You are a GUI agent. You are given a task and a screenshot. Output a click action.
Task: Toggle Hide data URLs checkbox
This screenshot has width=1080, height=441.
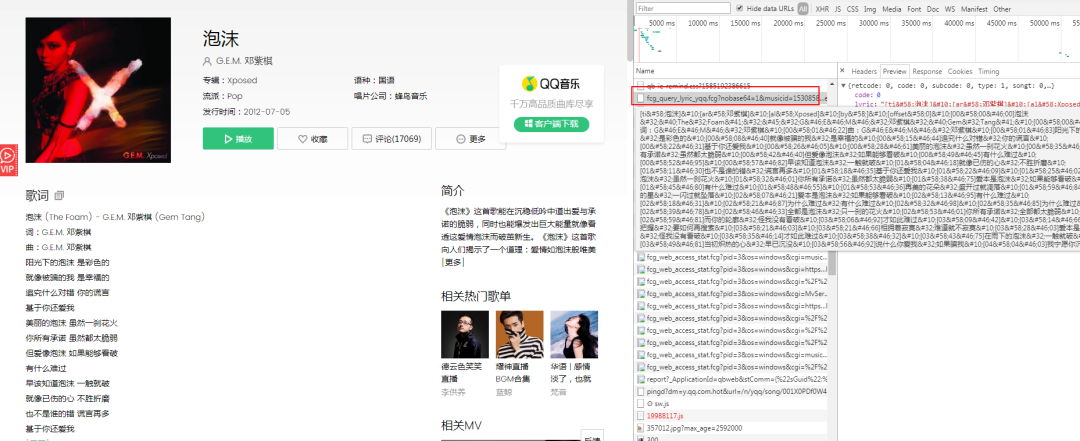click(740, 8)
